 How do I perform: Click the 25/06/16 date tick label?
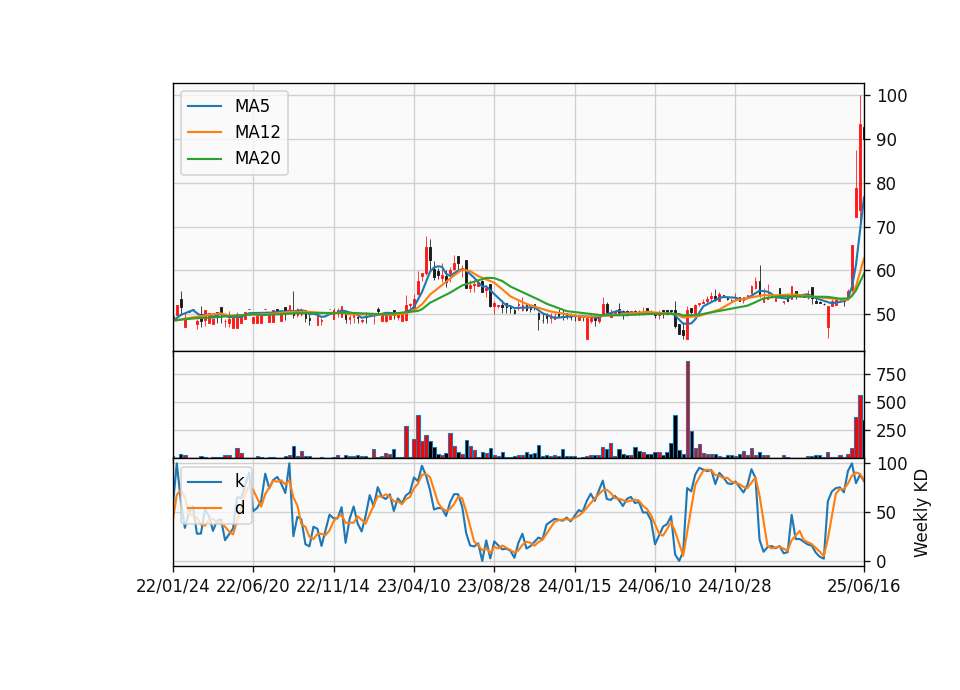864,587
